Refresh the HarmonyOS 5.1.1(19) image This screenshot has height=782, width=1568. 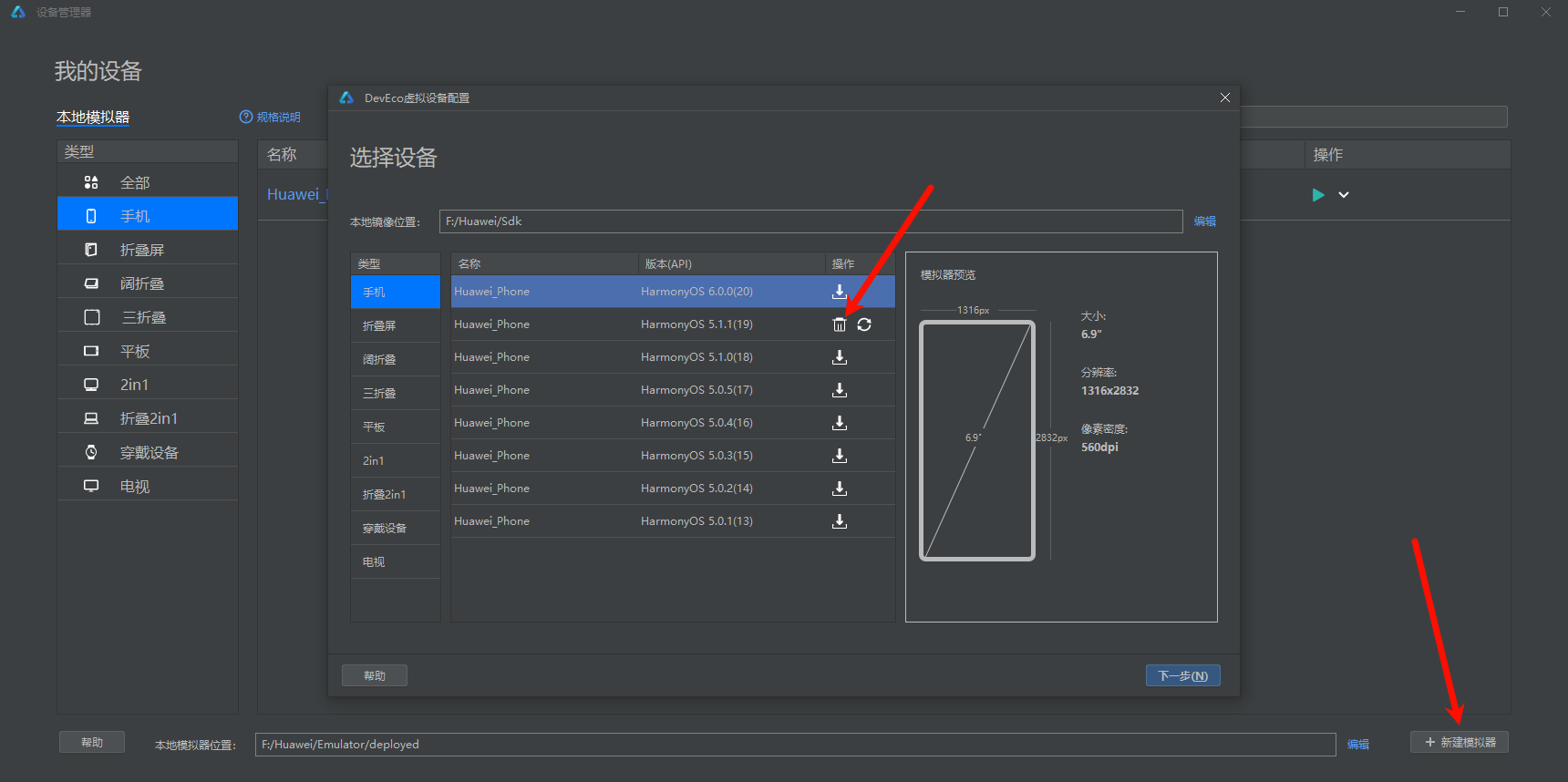coord(864,324)
